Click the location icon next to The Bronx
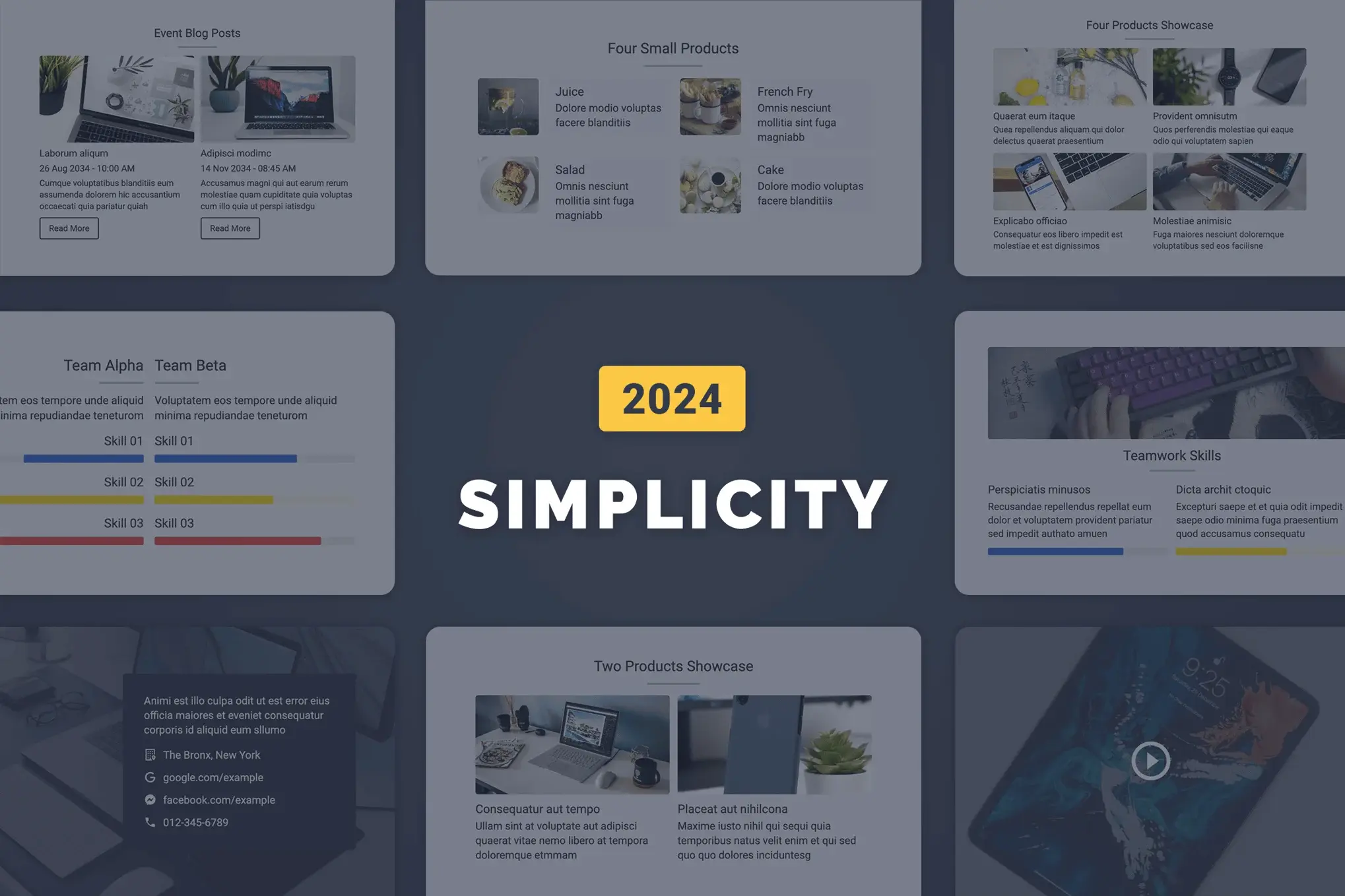The height and width of the screenshot is (896, 1345). 149,755
